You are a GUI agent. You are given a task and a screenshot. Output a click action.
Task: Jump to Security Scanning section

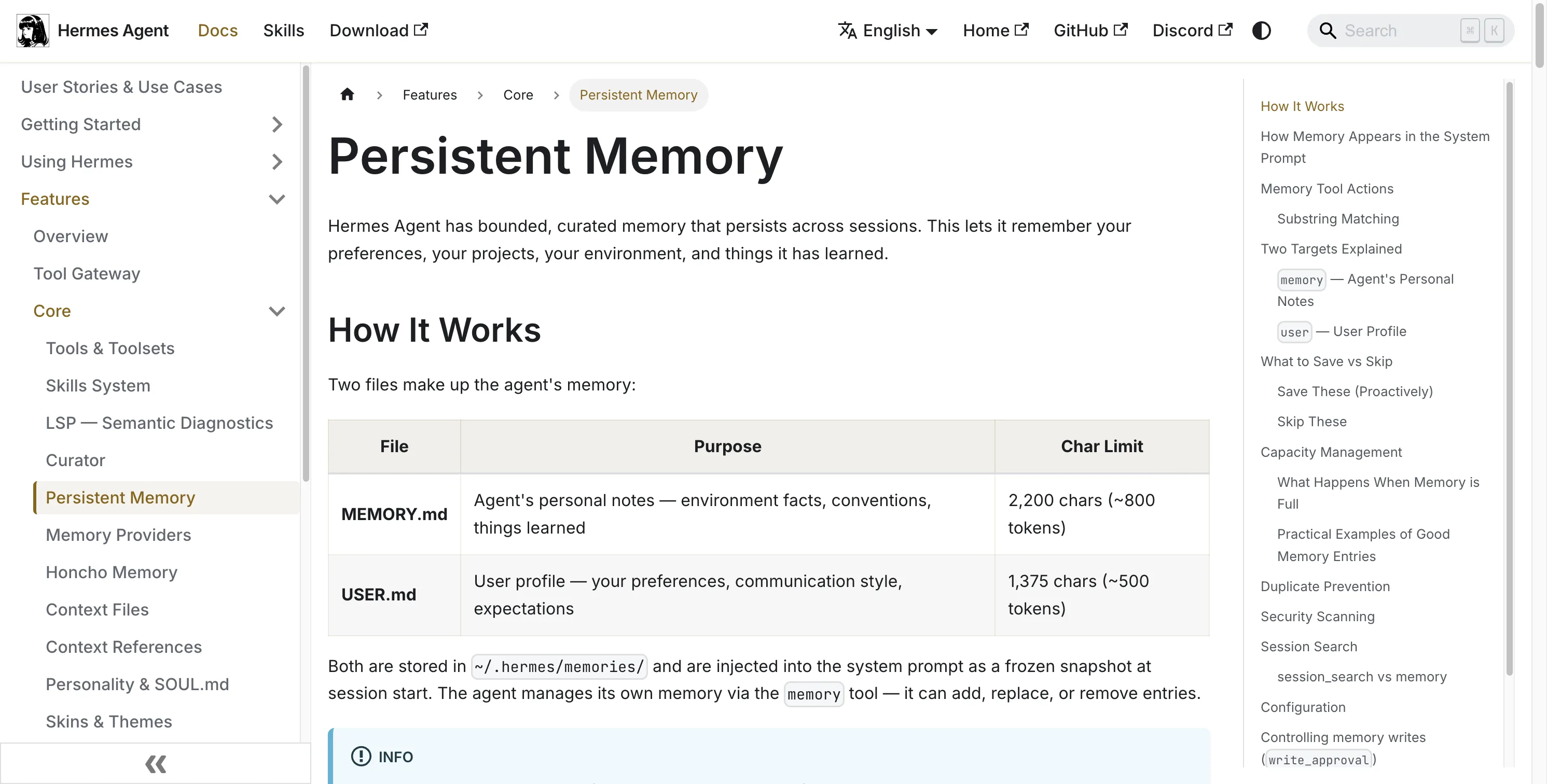[1317, 617]
